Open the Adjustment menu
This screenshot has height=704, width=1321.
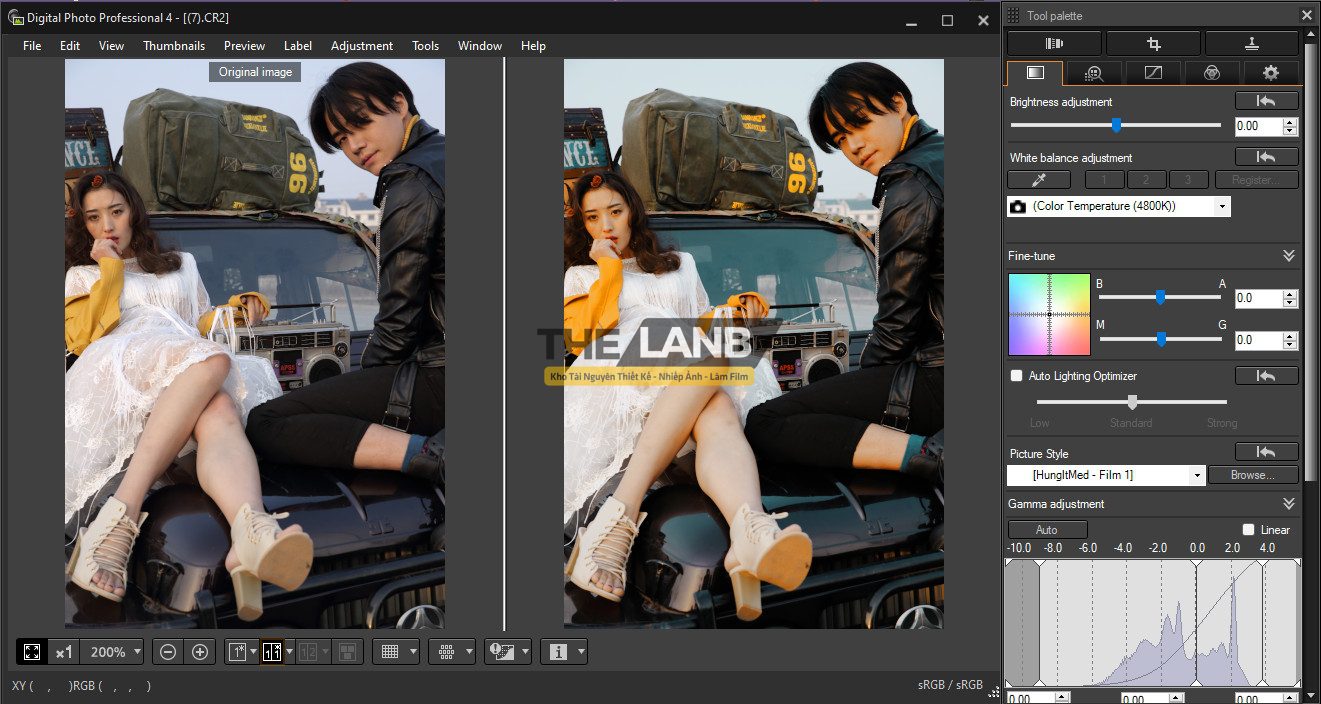[361, 46]
